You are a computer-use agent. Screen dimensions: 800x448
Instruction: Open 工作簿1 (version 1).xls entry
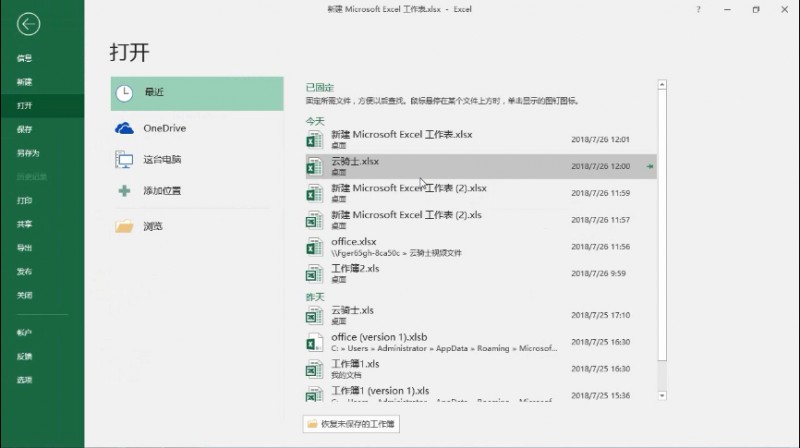pos(481,393)
